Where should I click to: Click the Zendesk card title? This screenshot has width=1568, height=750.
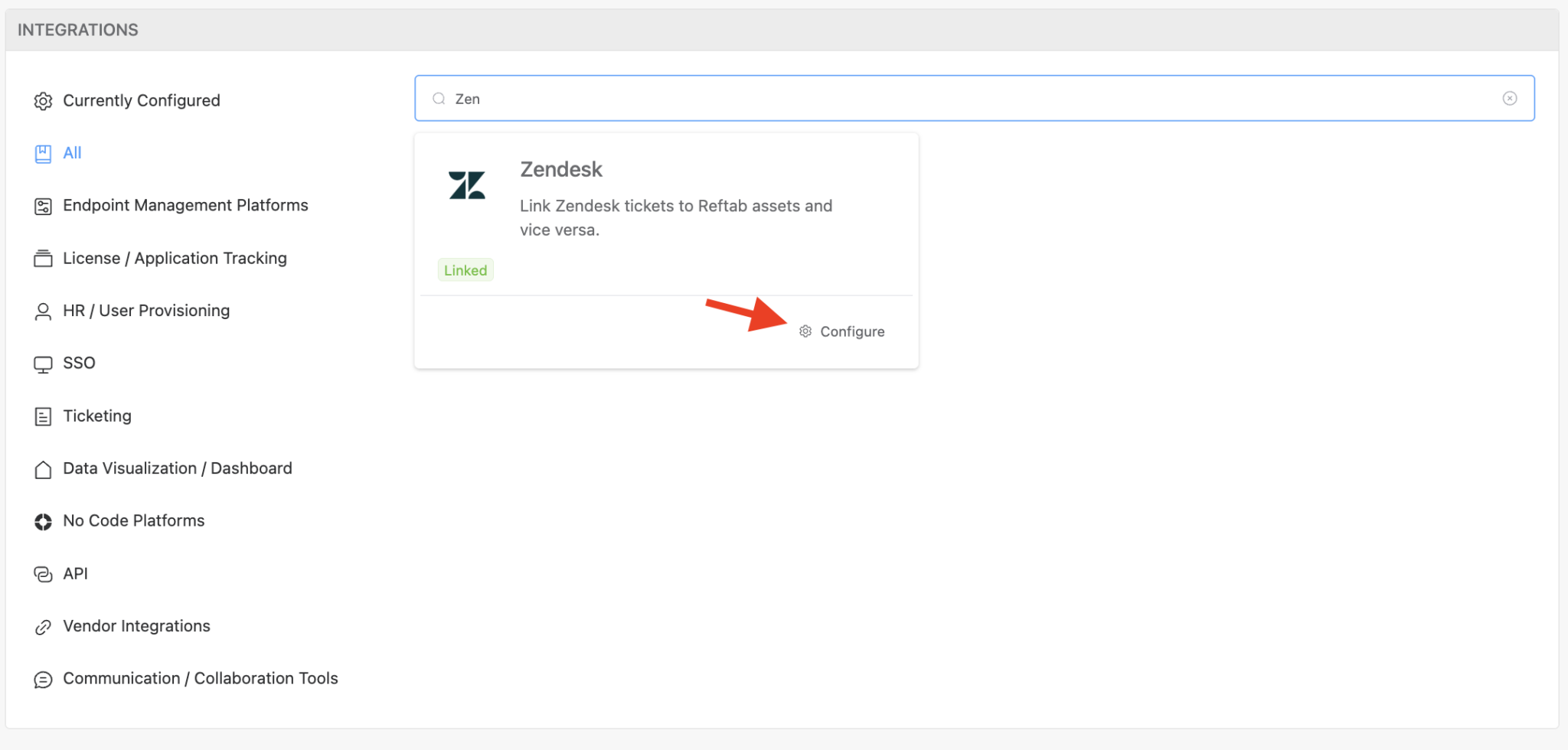point(561,169)
